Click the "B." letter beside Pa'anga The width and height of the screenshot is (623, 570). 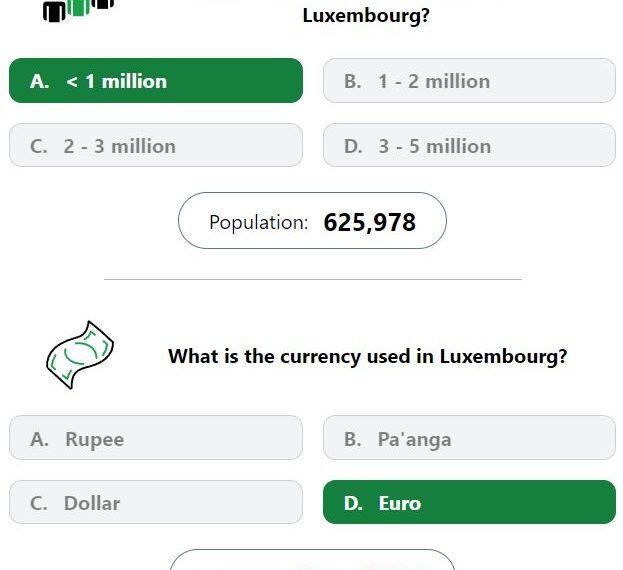pos(353,439)
